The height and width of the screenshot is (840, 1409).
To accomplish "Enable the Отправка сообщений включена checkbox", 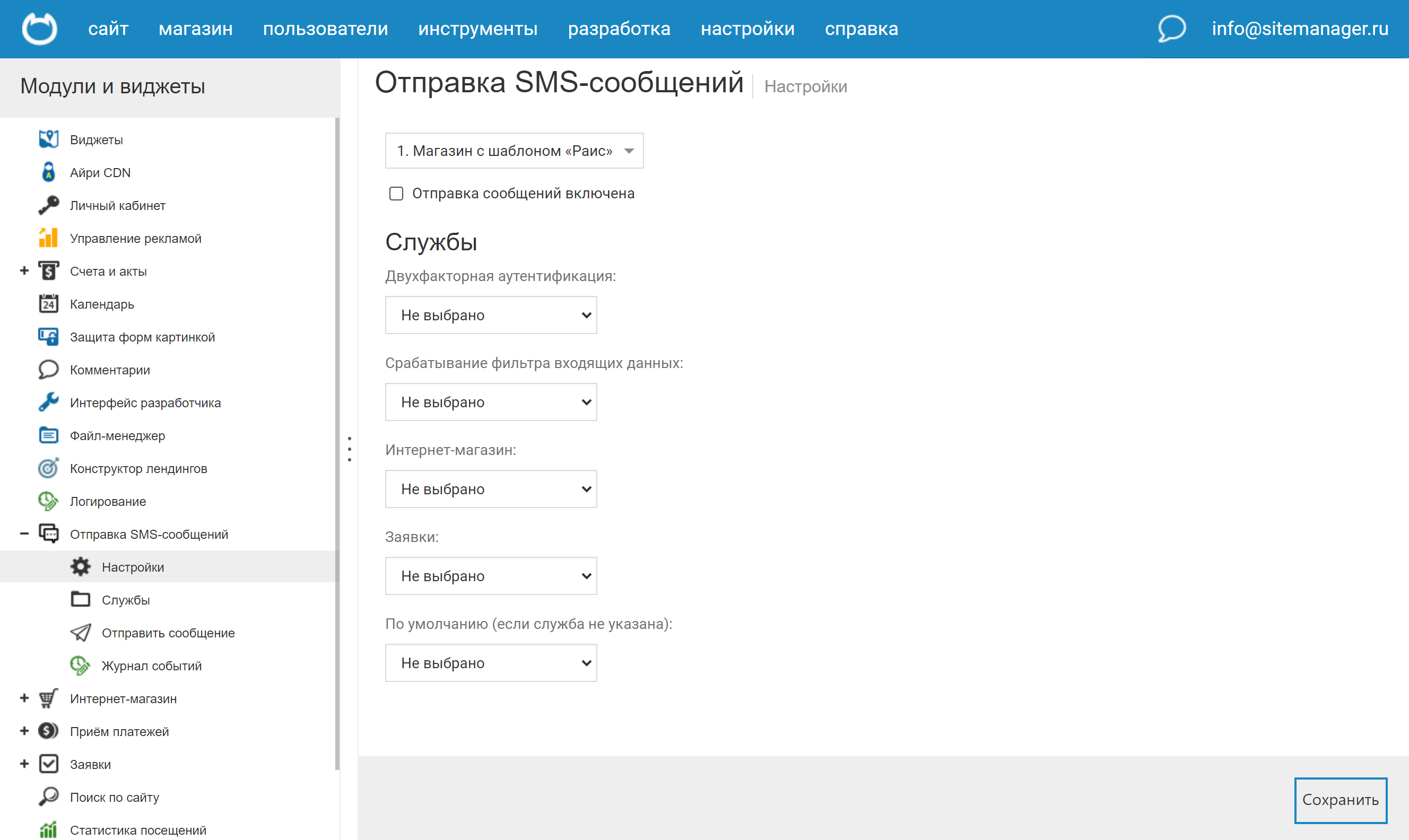I will click(x=396, y=194).
